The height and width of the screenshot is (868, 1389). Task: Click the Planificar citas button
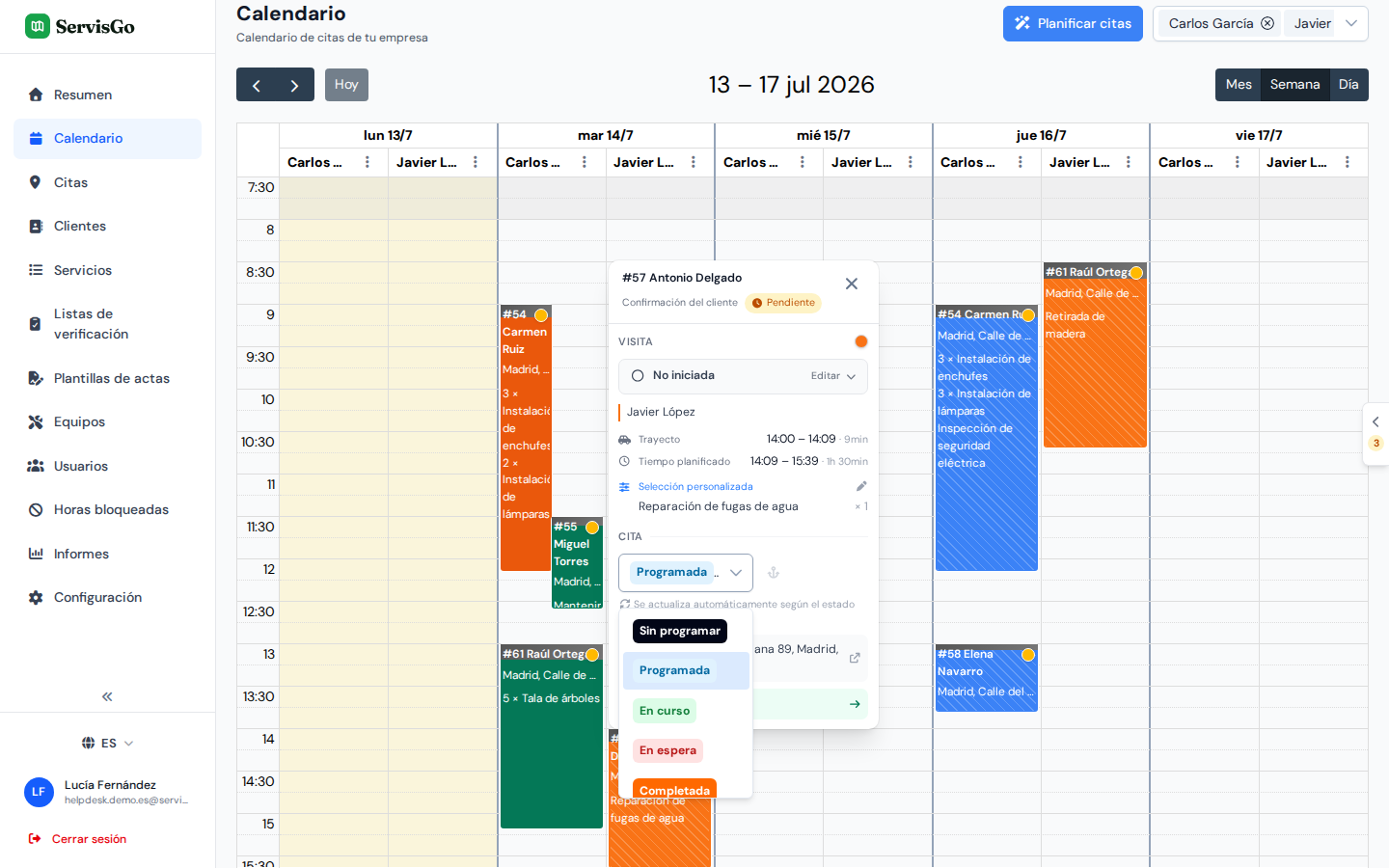1073,23
